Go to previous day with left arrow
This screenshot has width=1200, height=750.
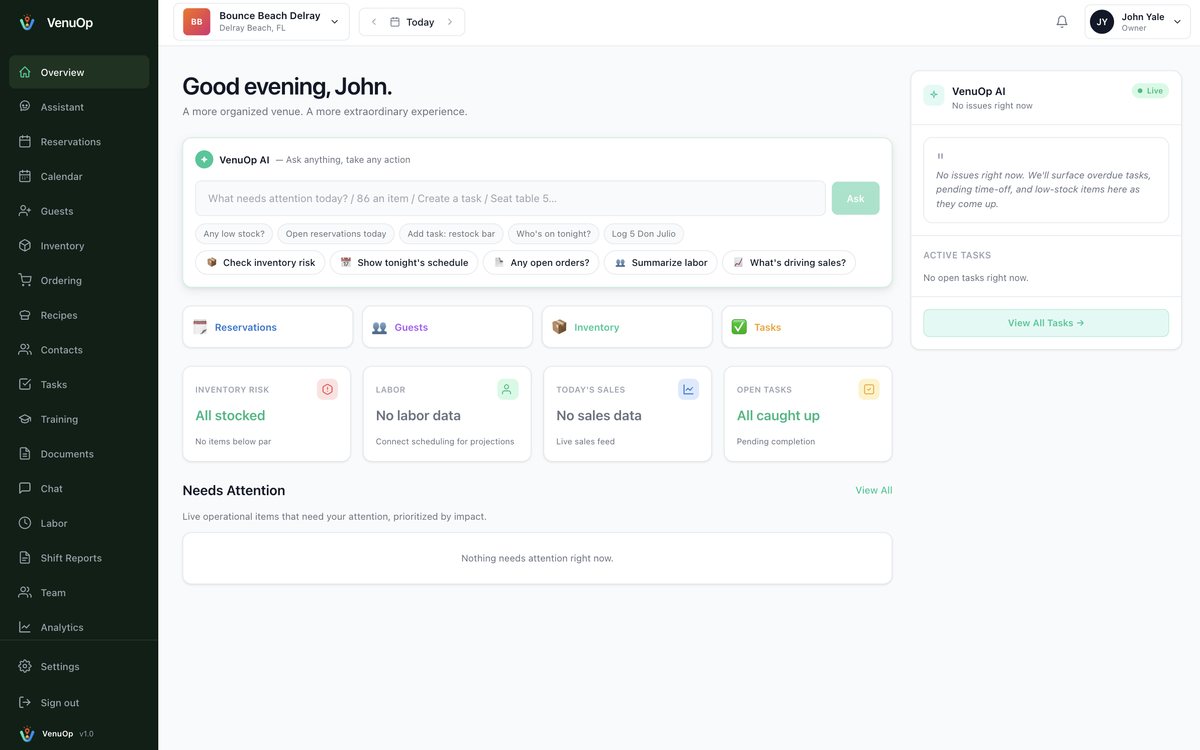[x=374, y=22]
